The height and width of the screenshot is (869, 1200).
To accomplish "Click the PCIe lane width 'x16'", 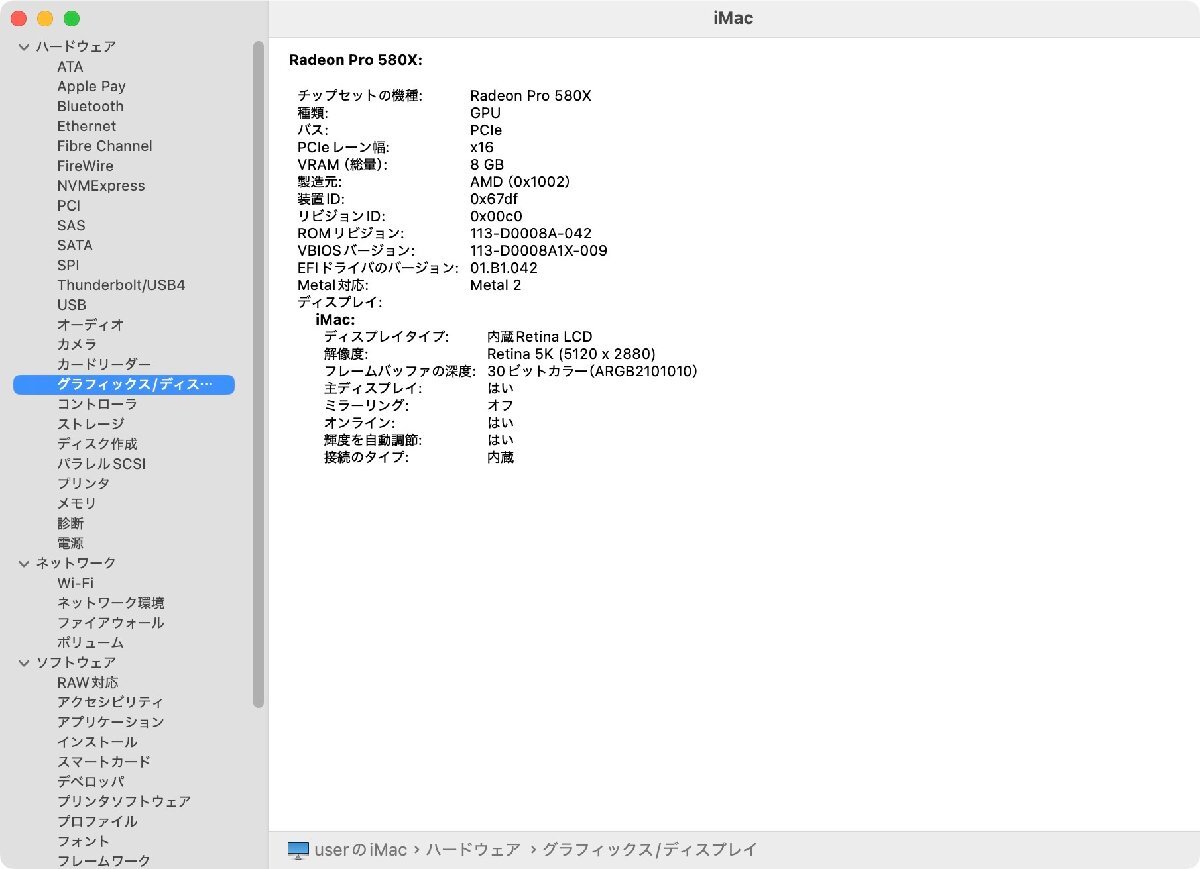I will point(482,147).
